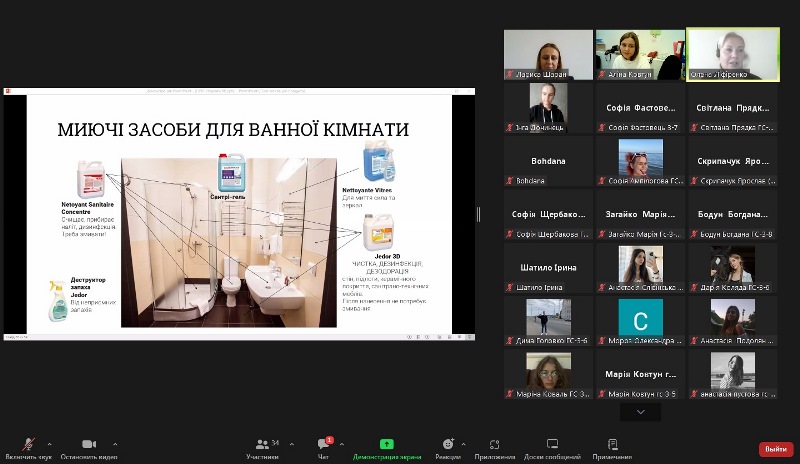The height and width of the screenshot is (464, 800).
Task: Unmute microphone with the sound button
Action: 29,448
